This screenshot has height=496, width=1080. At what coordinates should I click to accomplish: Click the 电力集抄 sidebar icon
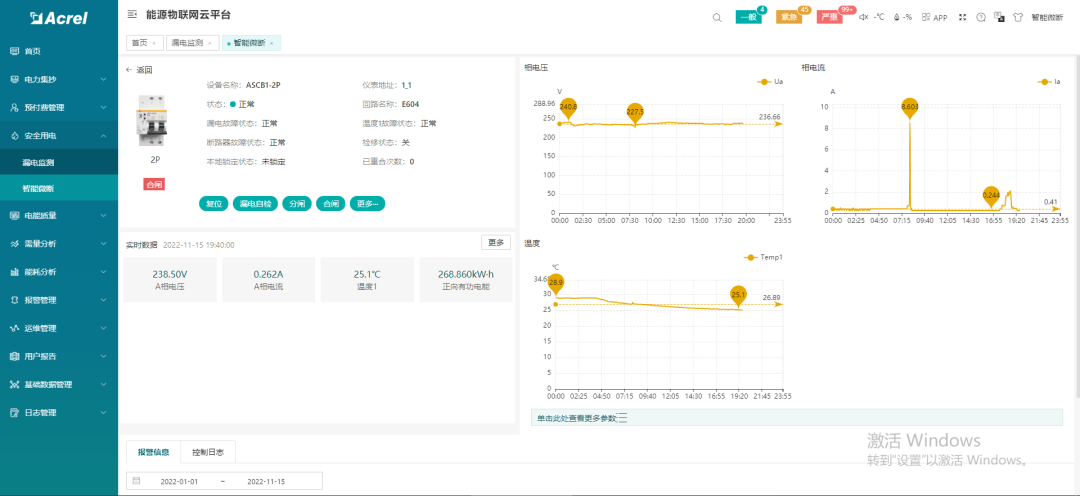click(14, 79)
